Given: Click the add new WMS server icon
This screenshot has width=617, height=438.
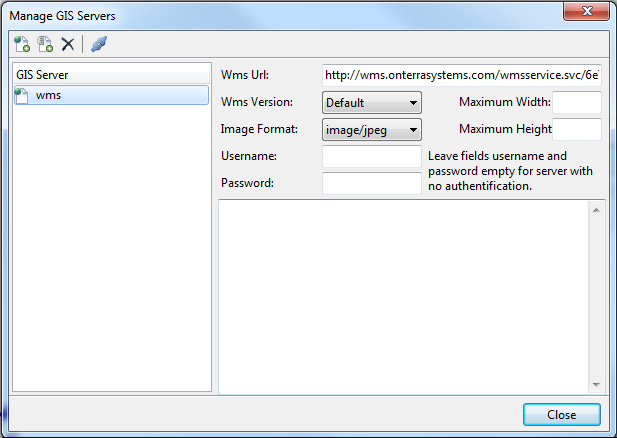Looking at the screenshot, I should pyautogui.click(x=22, y=44).
